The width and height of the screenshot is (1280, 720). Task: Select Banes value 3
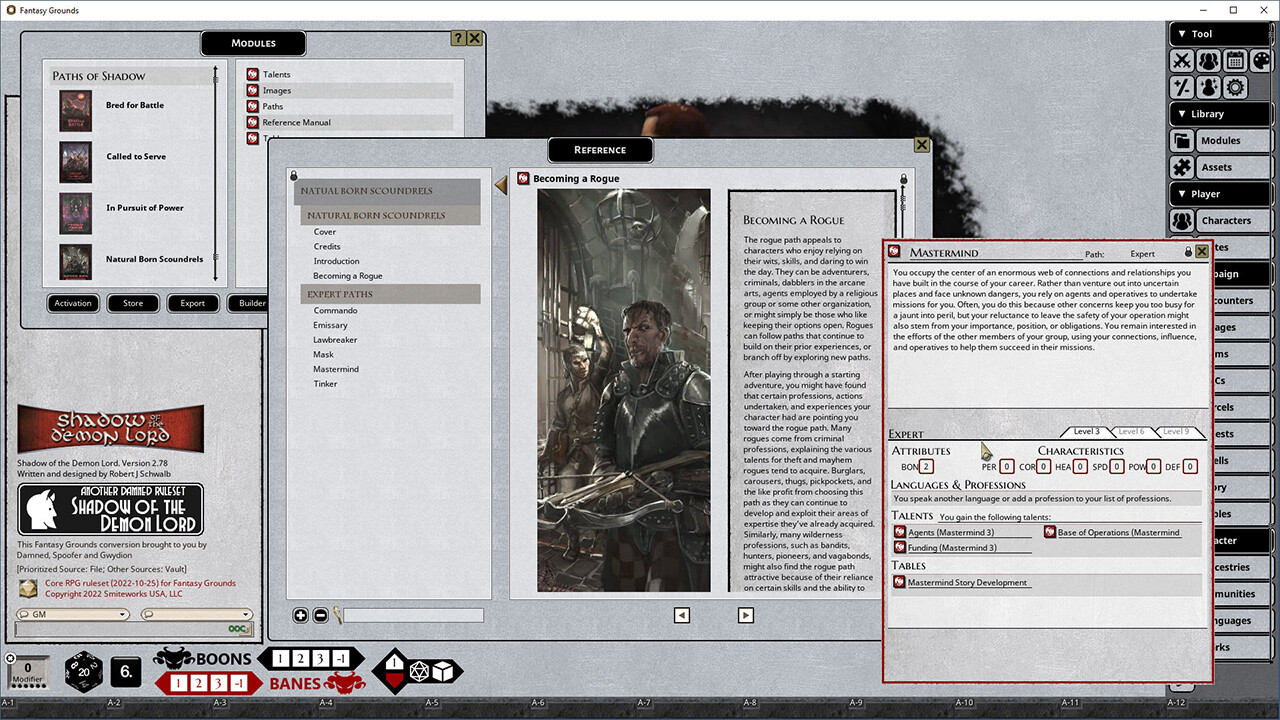point(218,684)
